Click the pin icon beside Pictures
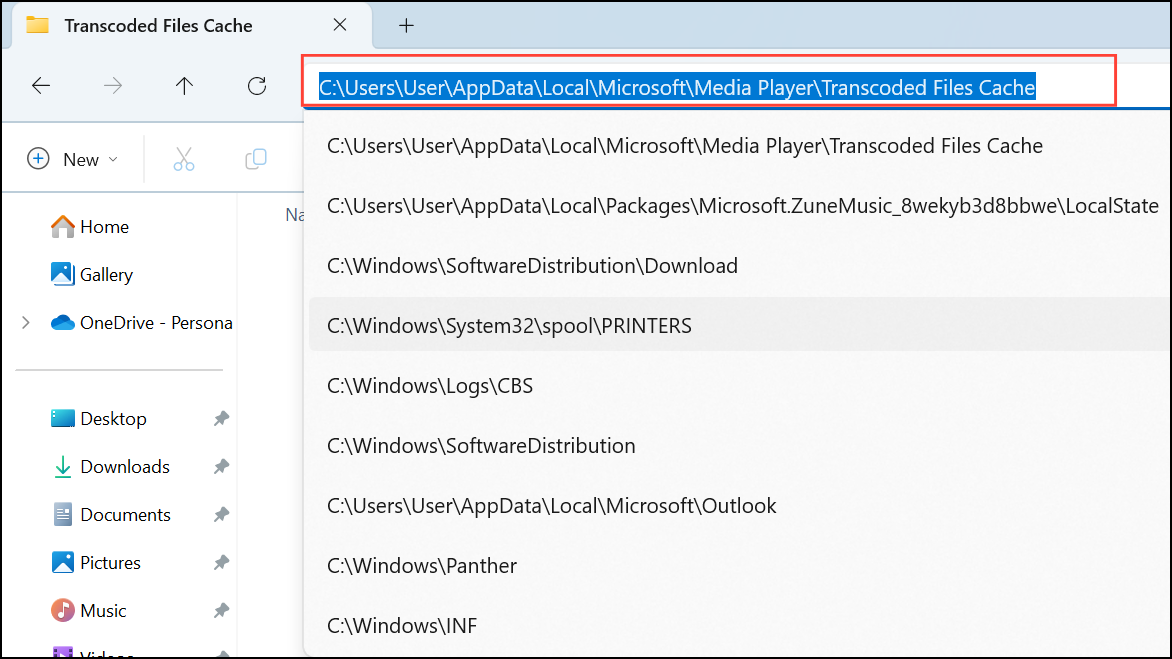The height and width of the screenshot is (659, 1172). click(x=221, y=563)
